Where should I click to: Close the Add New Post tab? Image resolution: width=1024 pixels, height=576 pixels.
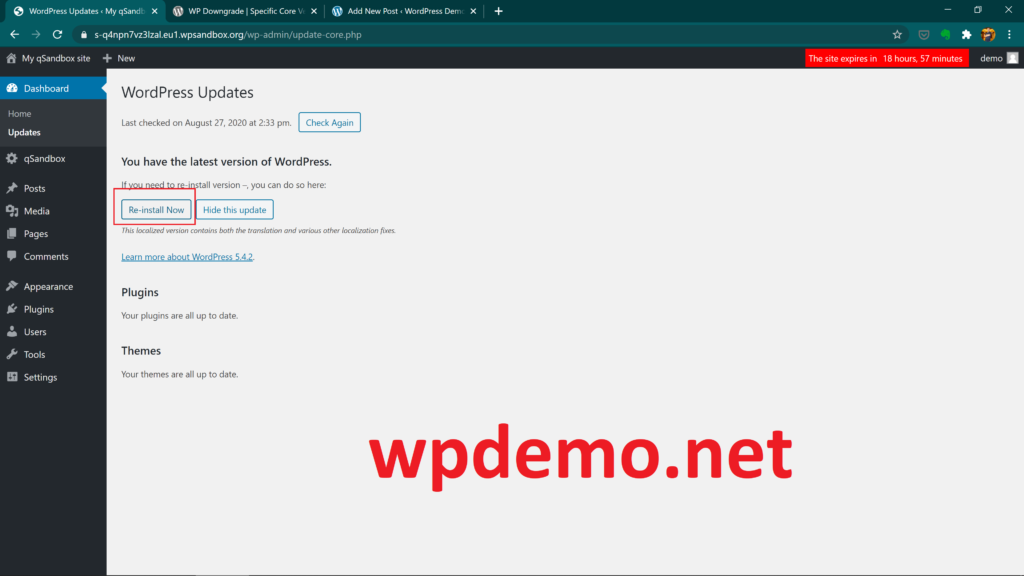pos(473,11)
